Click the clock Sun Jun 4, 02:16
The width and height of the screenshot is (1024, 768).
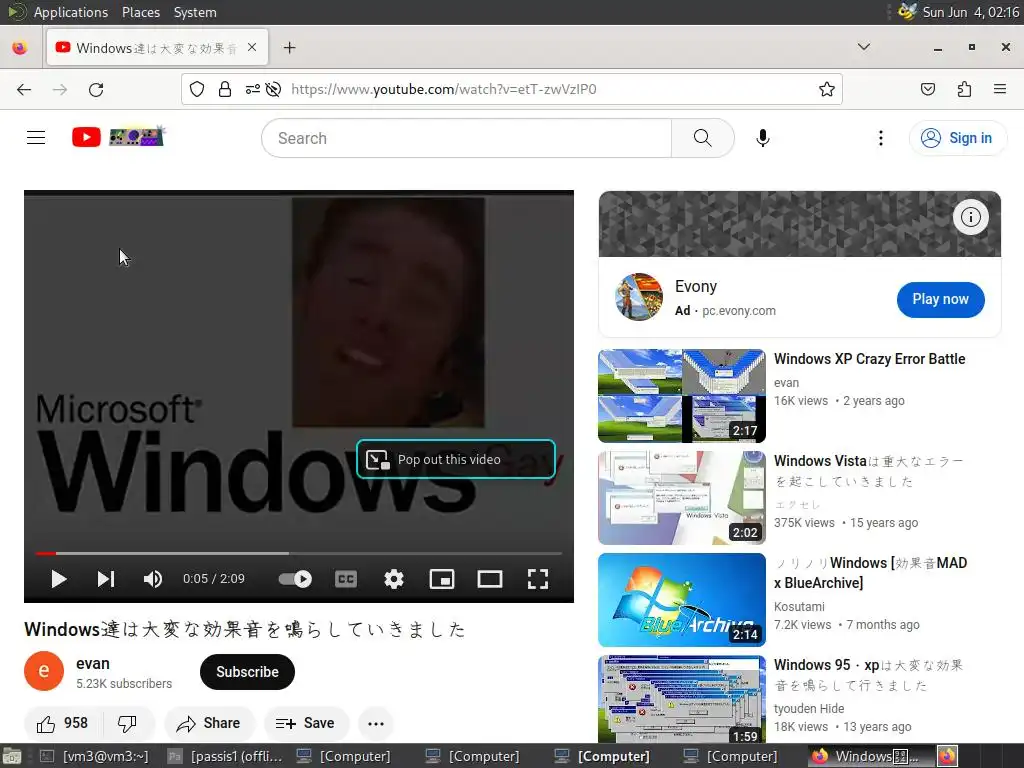coord(970,12)
